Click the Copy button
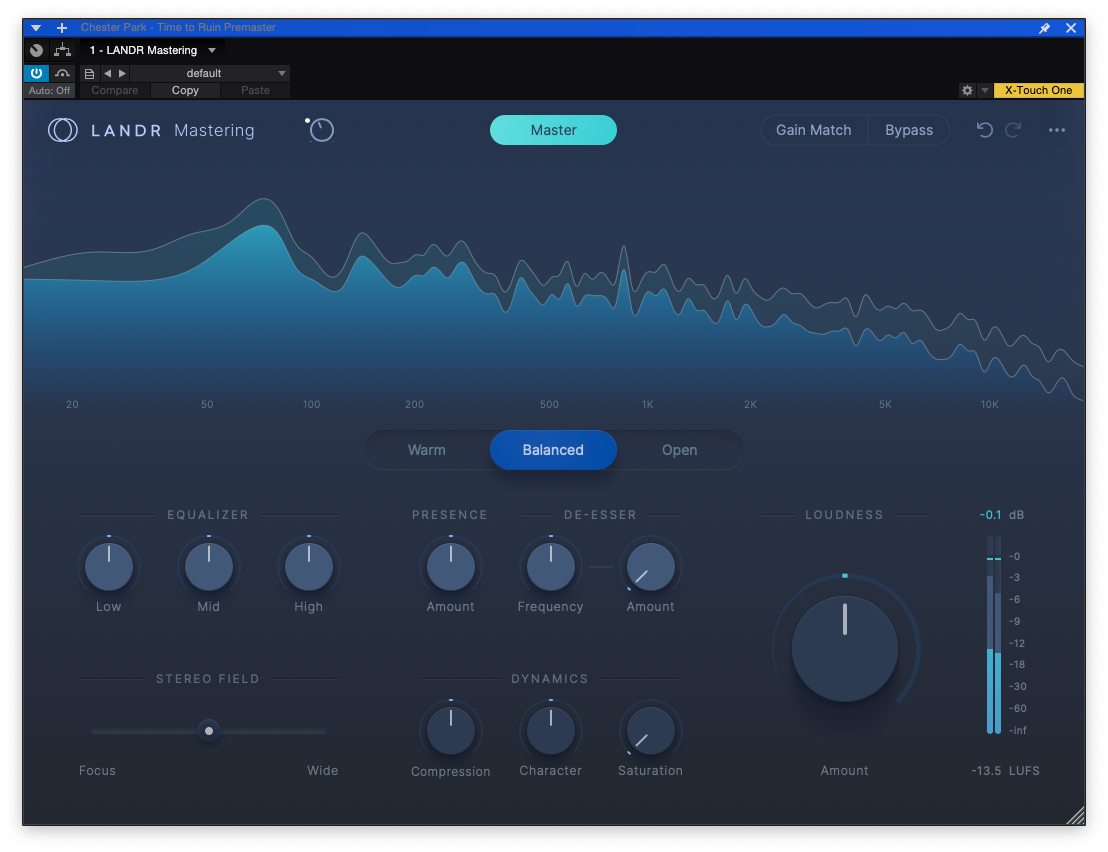 pos(185,90)
